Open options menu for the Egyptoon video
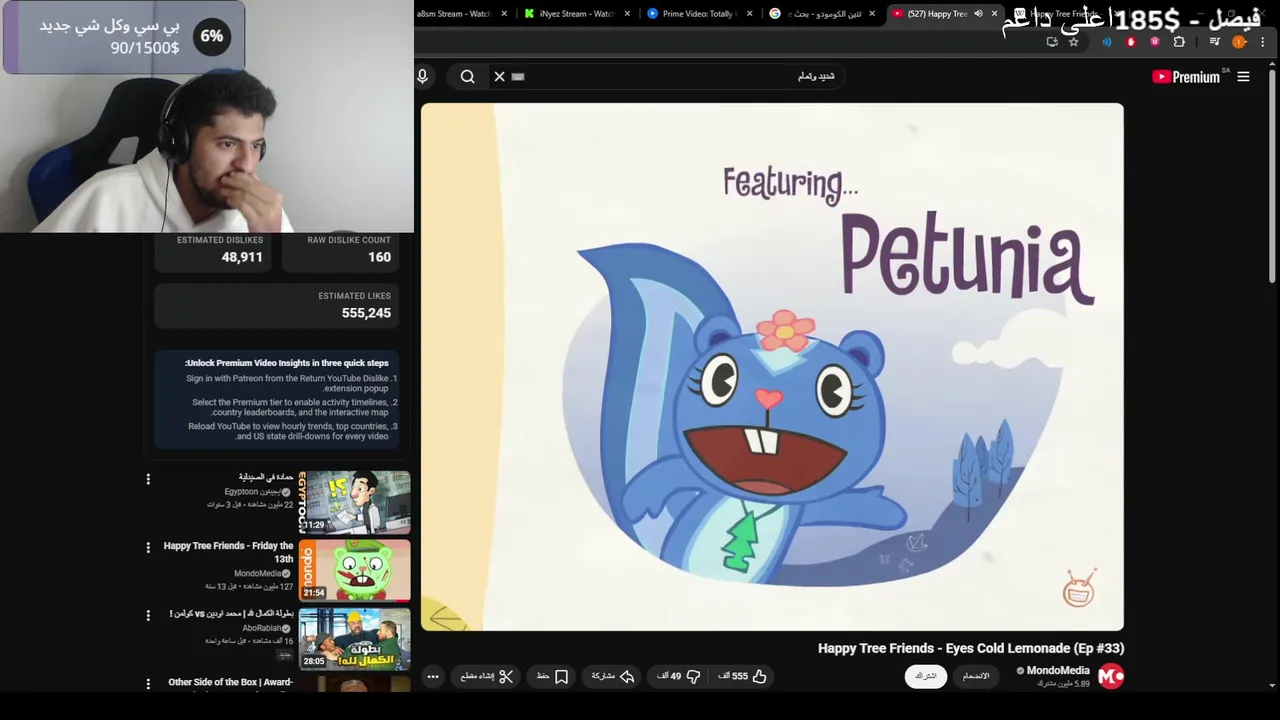1280x720 pixels. pyautogui.click(x=148, y=479)
